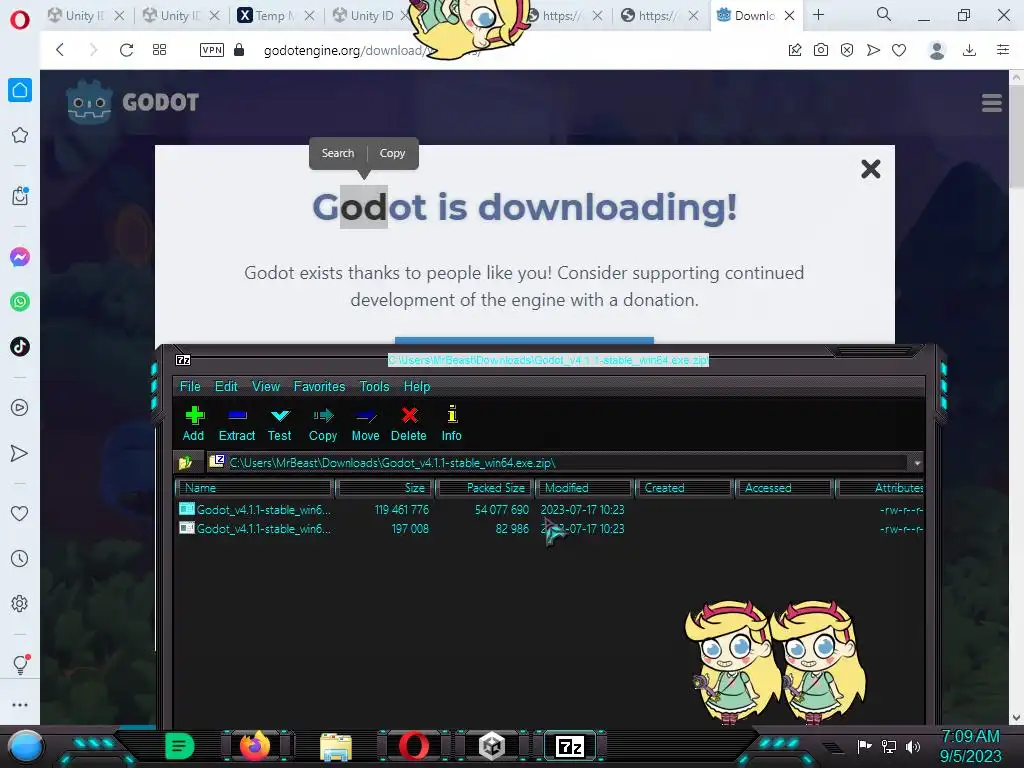
Task: Click Copy in the selection popup
Action: coord(392,153)
